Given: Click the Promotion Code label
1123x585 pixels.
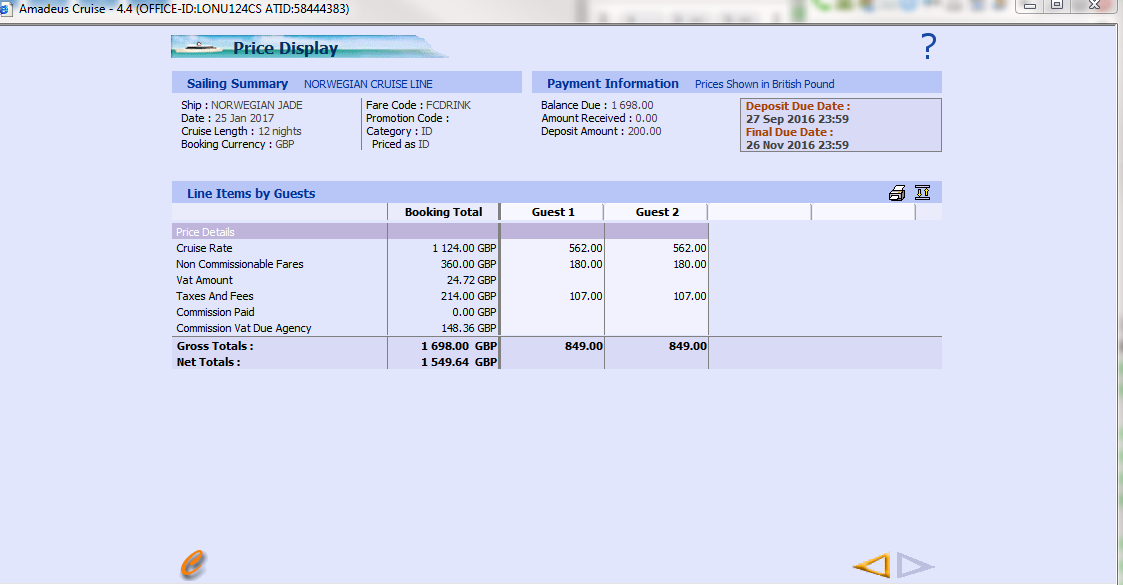Looking at the screenshot, I should 408,118.
